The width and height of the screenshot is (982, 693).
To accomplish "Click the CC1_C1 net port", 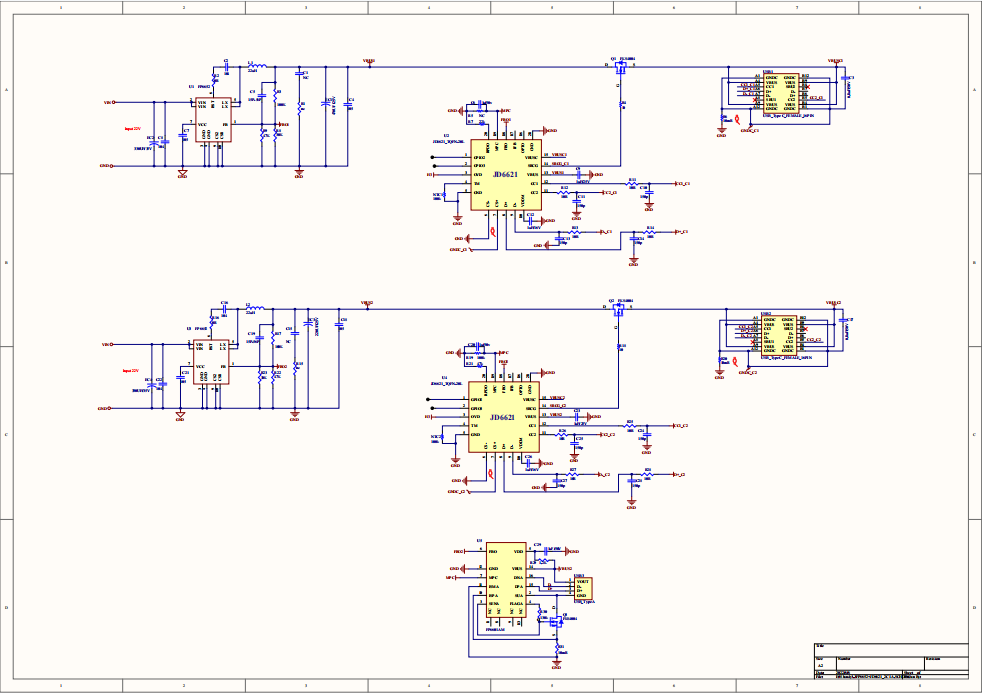I will coord(681,184).
